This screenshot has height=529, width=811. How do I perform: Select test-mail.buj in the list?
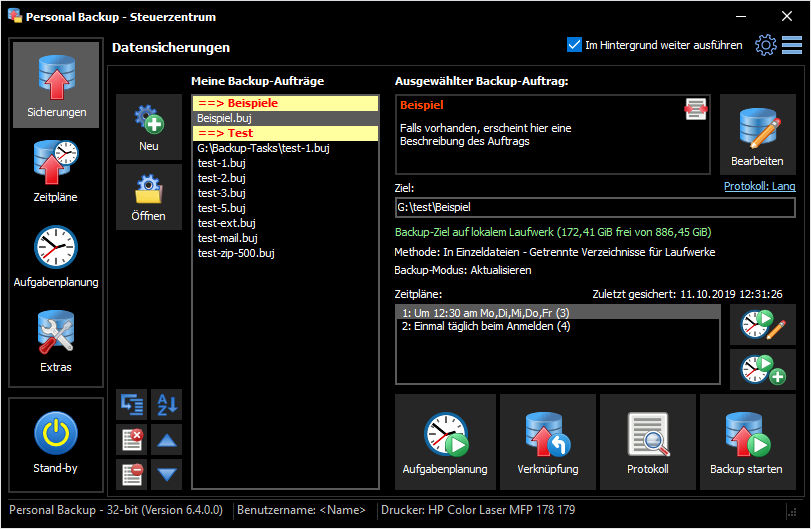(x=286, y=238)
